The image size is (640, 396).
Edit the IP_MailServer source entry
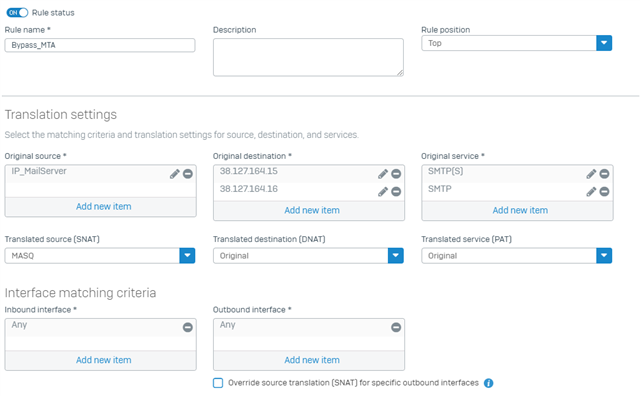tap(175, 174)
